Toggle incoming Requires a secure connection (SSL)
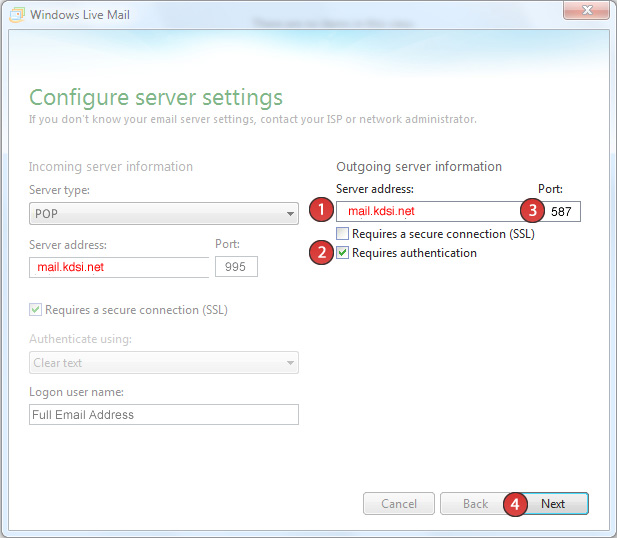Viewport: 617px width, 538px height. (x=35, y=310)
